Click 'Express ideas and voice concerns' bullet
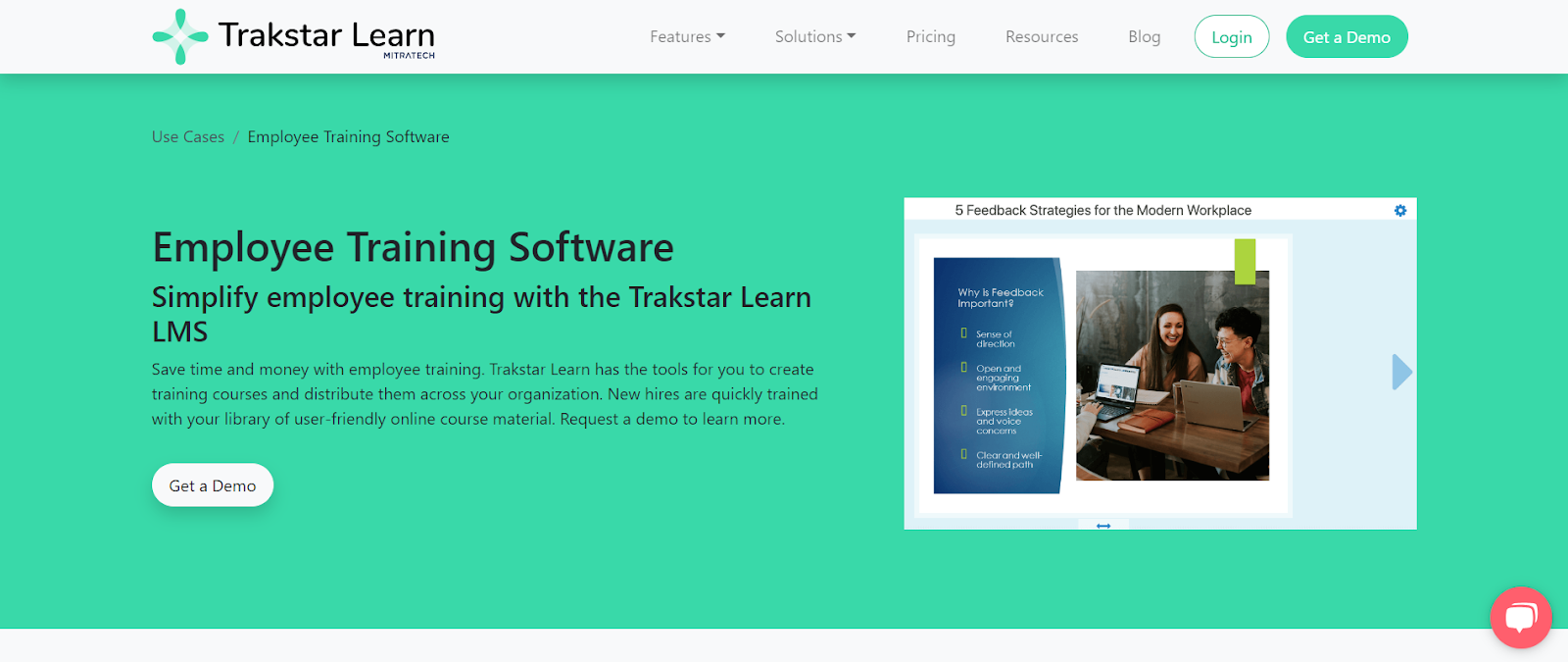Image resolution: width=1568 pixels, height=662 pixels. click(x=1004, y=421)
